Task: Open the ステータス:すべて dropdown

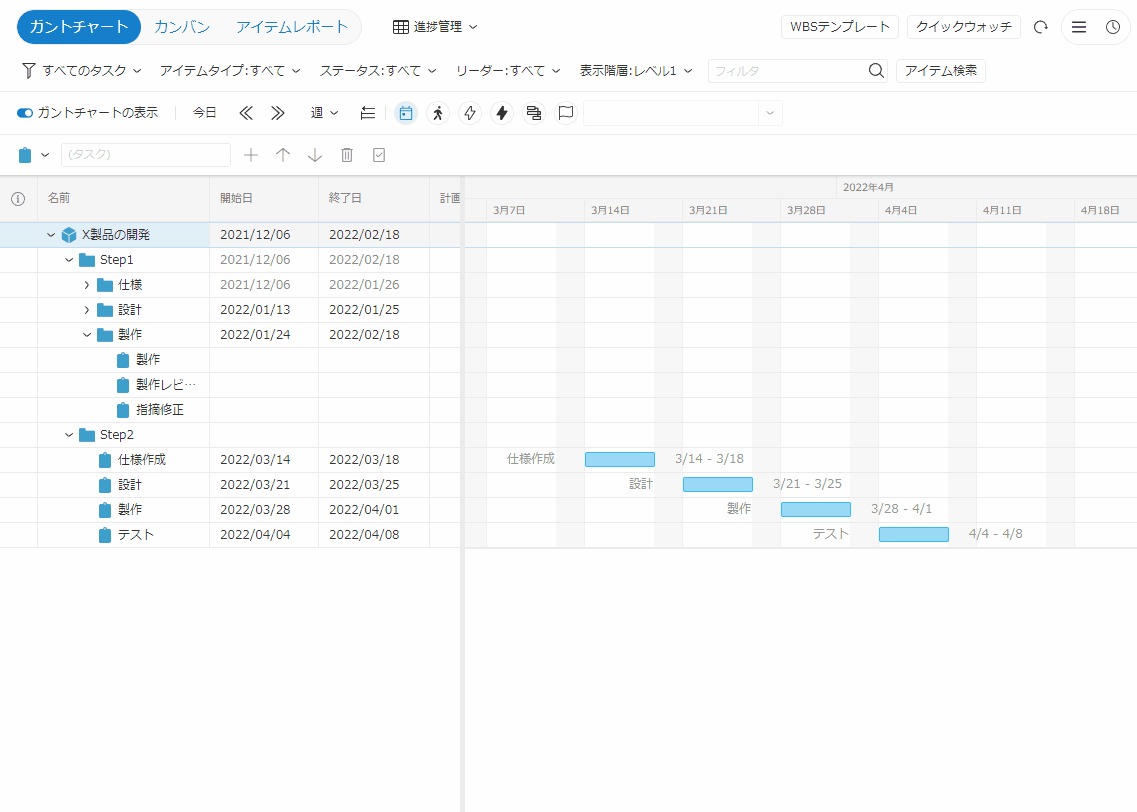Action: pos(378,71)
